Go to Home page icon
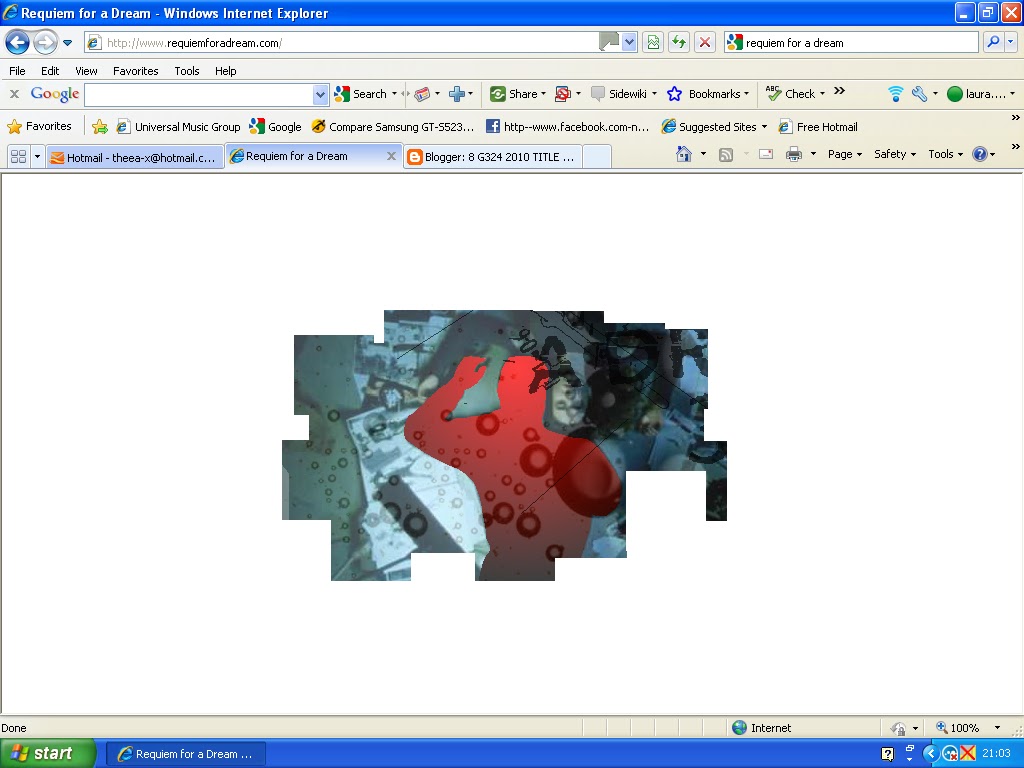The height and width of the screenshot is (768, 1024). pos(683,154)
